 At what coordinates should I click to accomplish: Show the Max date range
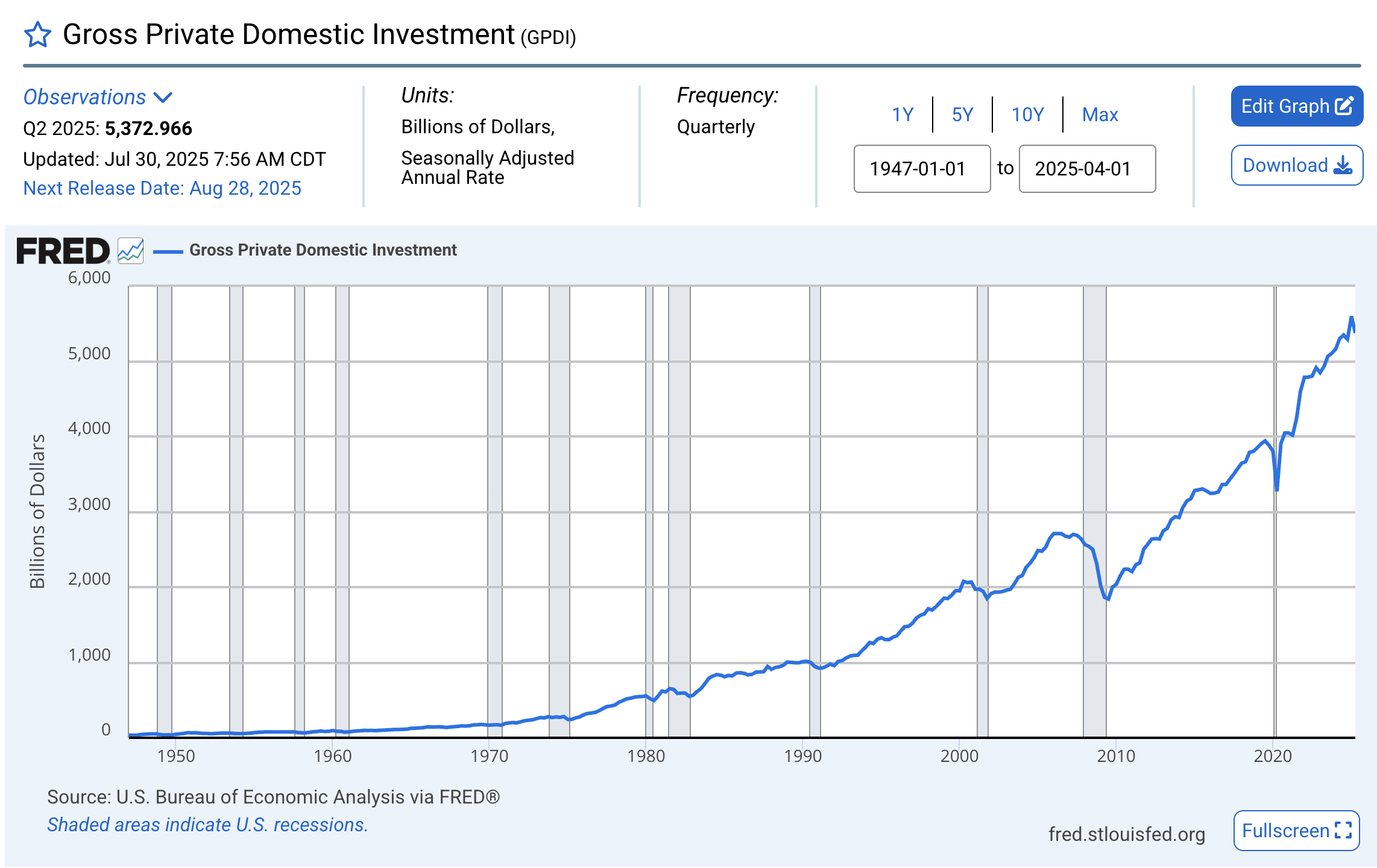point(1100,115)
